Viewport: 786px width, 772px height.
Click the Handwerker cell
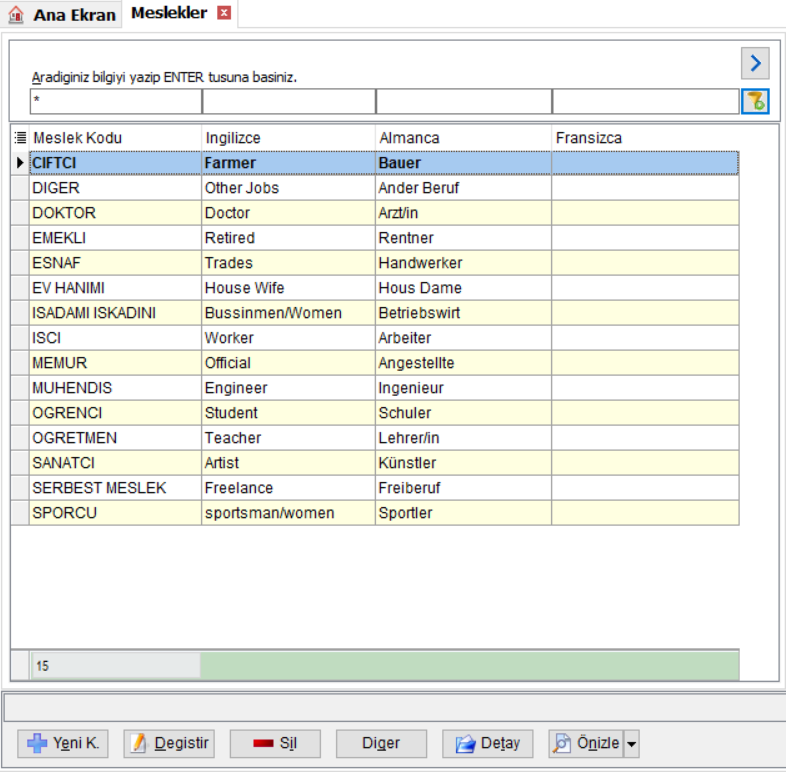464,263
